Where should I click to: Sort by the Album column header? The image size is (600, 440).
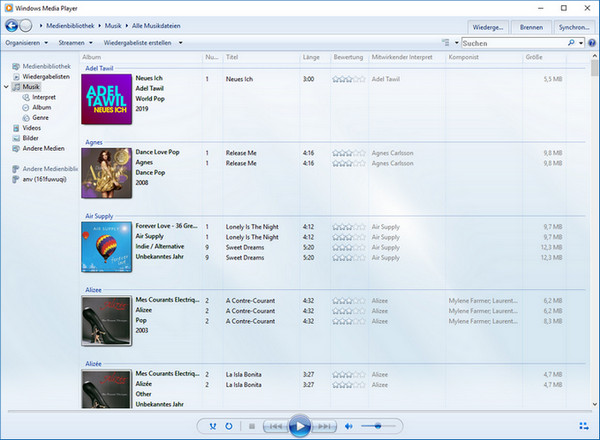[141, 57]
